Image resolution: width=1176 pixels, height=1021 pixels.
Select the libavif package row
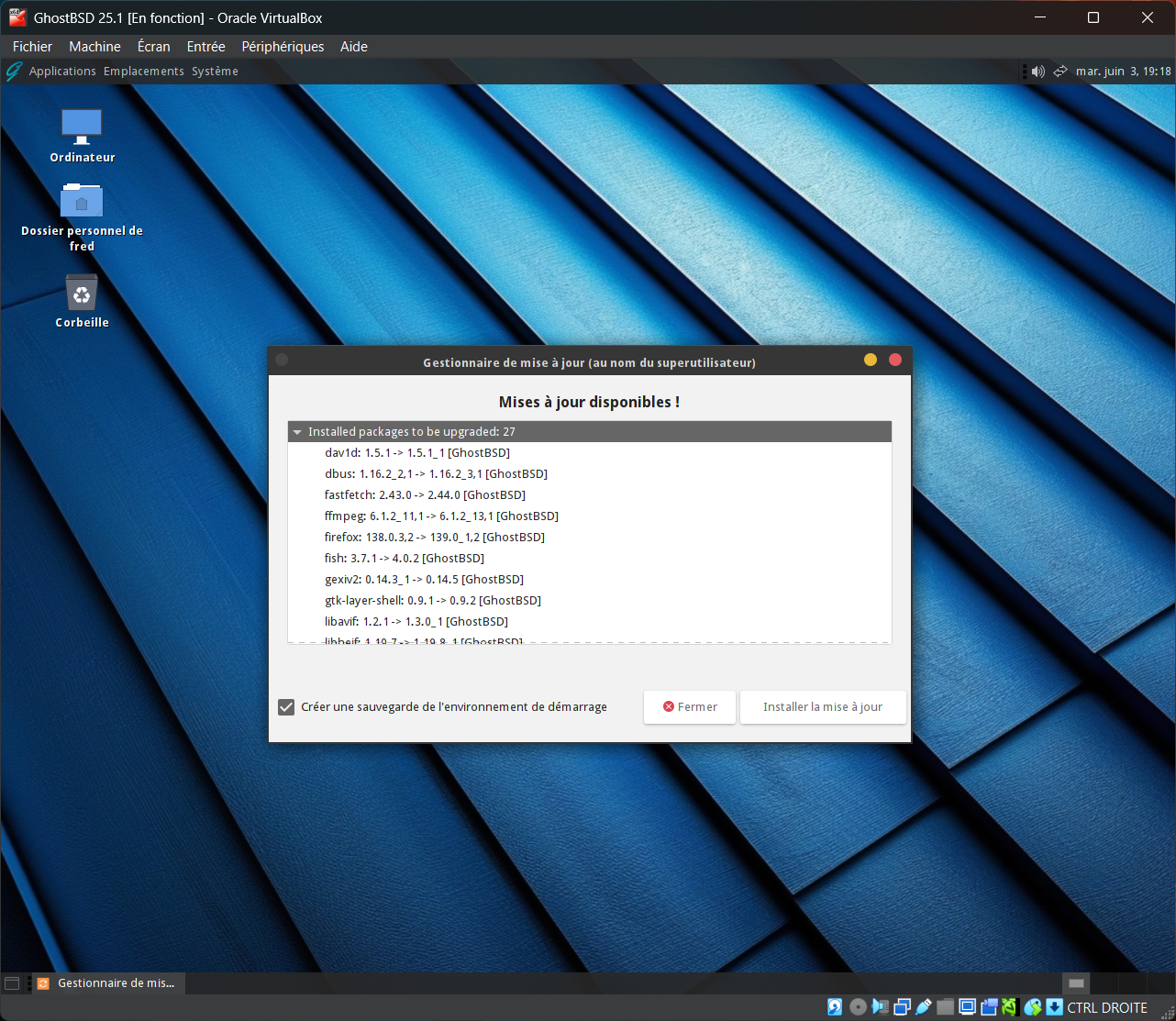tap(590, 622)
